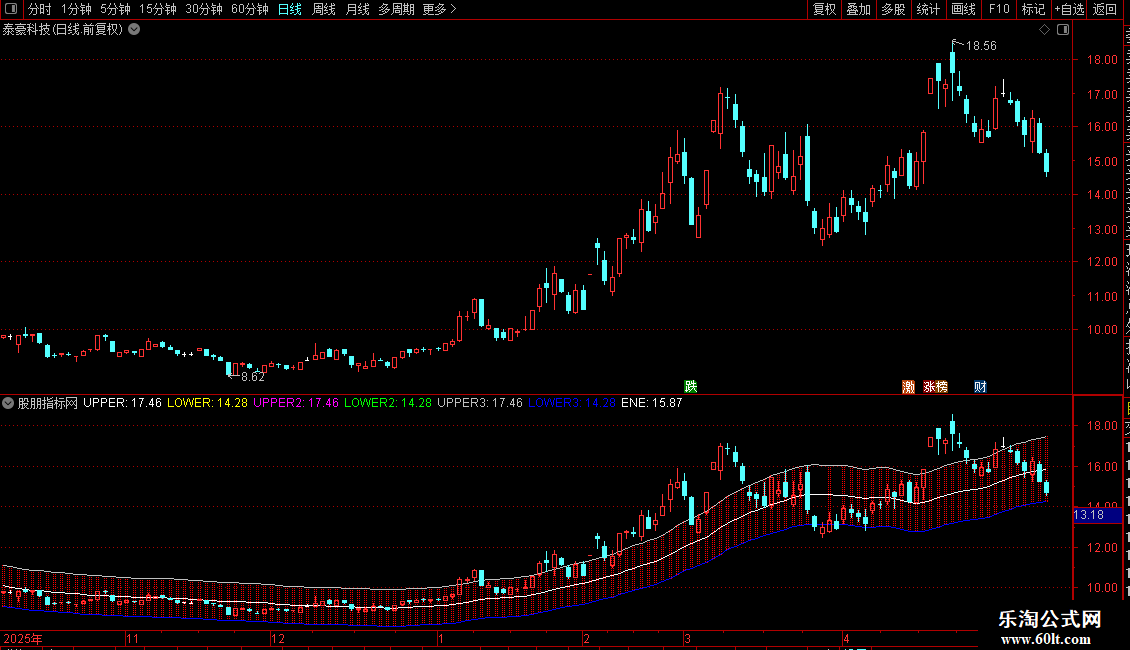
Task: Click the magenta UPPER2: 17.46 value
Action: pyautogui.click(x=295, y=403)
